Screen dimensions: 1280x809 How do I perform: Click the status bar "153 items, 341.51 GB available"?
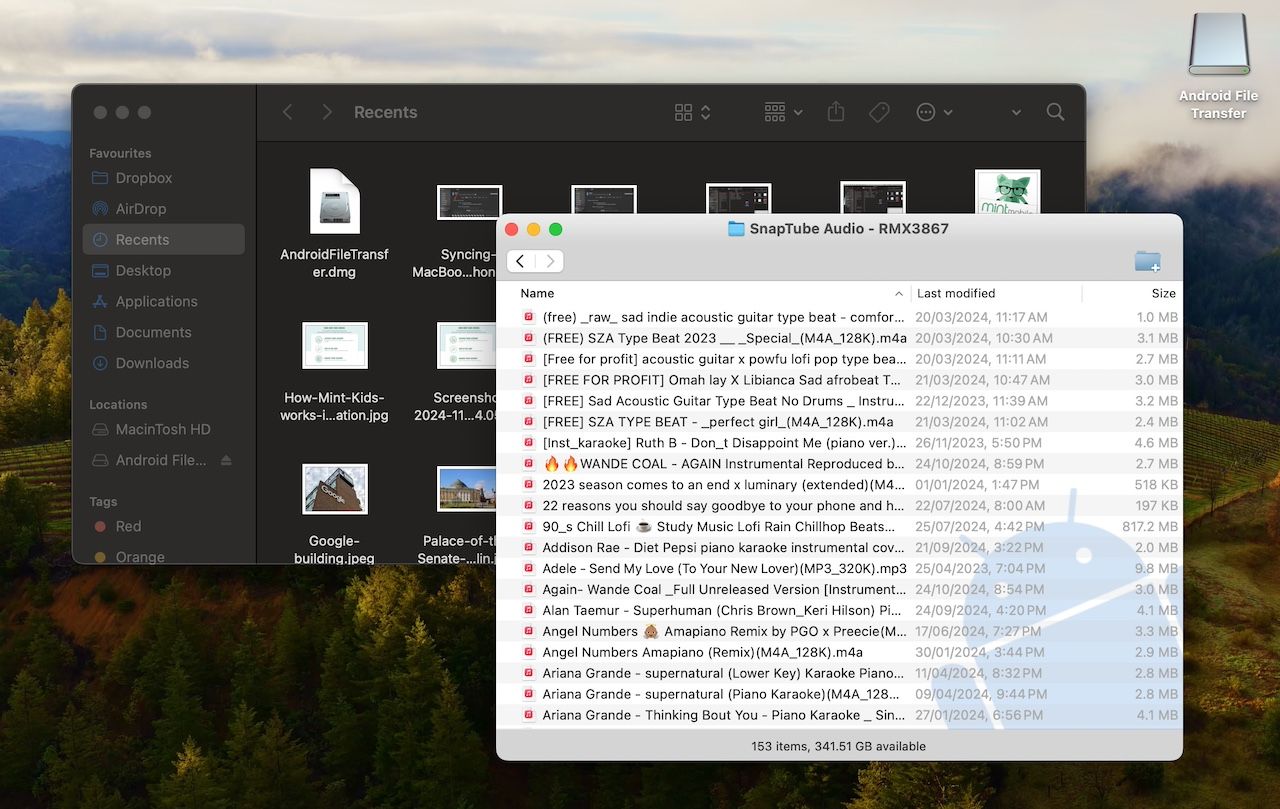(x=839, y=746)
